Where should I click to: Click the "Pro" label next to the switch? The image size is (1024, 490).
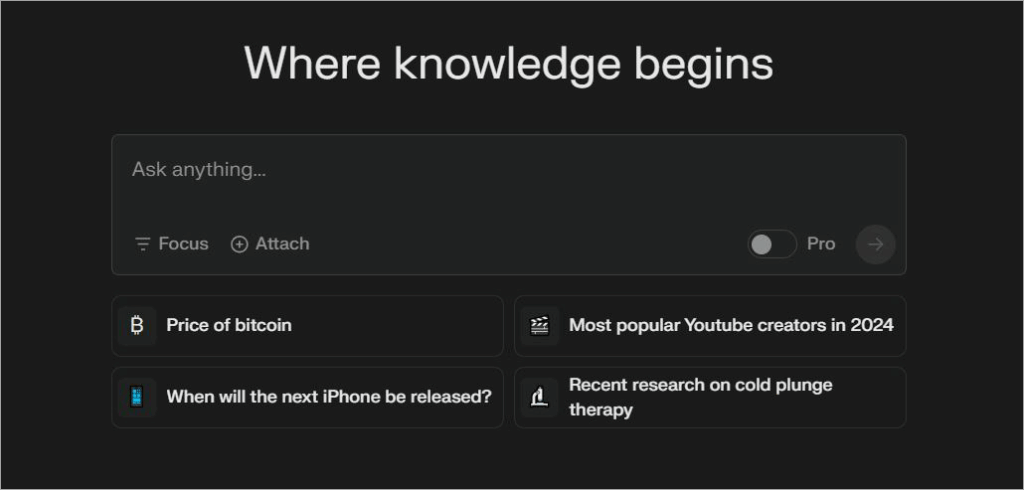coord(821,244)
